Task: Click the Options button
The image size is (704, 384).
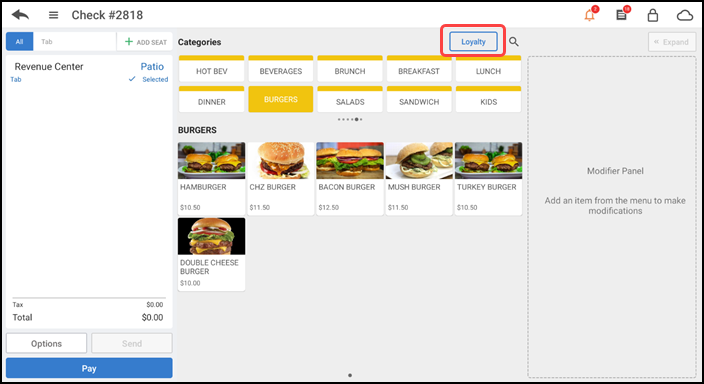Action: click(x=46, y=344)
